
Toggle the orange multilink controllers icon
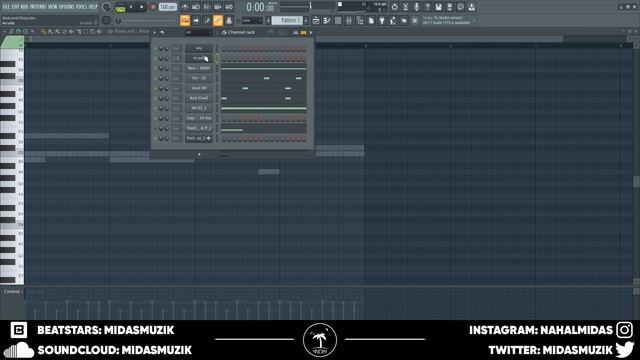[218, 20]
